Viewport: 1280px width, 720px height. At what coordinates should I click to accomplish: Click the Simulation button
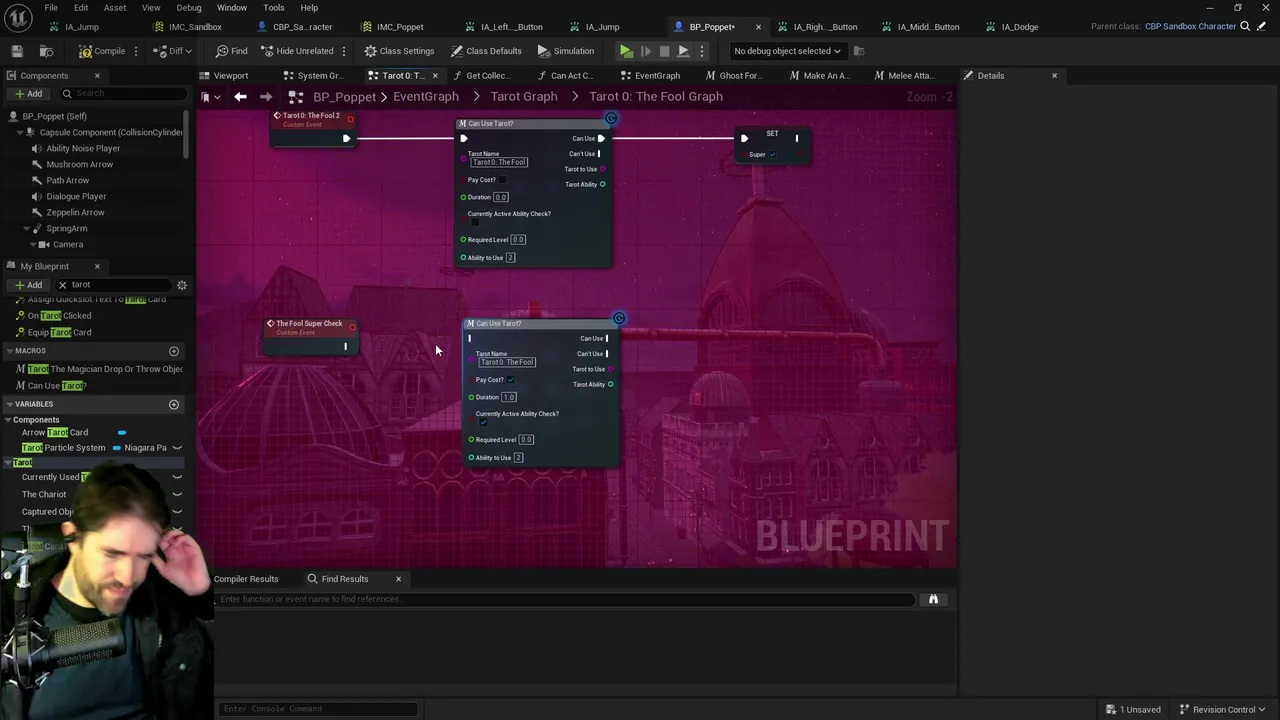565,51
